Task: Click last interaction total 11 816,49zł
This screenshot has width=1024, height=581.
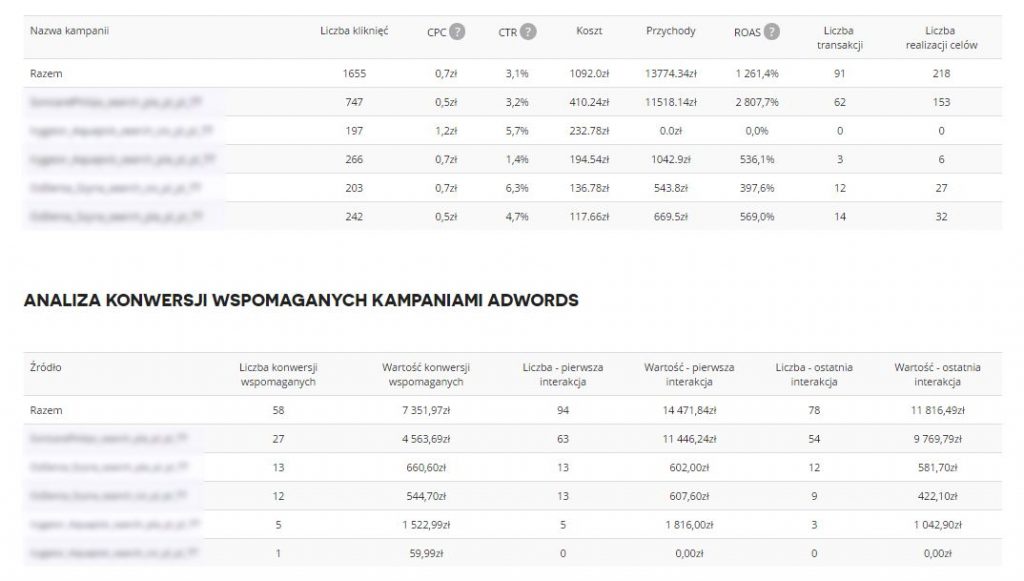Action: [x=937, y=411]
